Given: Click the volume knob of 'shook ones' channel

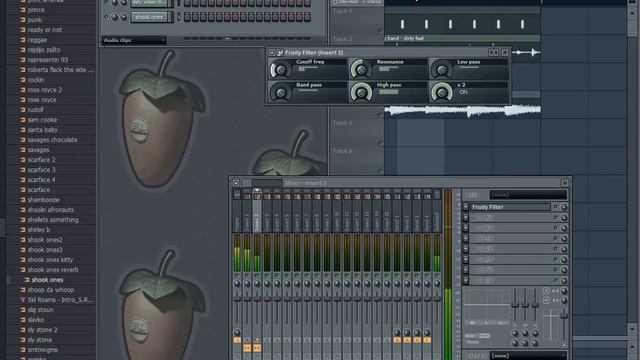Looking at the screenshot, I should (123, 17).
